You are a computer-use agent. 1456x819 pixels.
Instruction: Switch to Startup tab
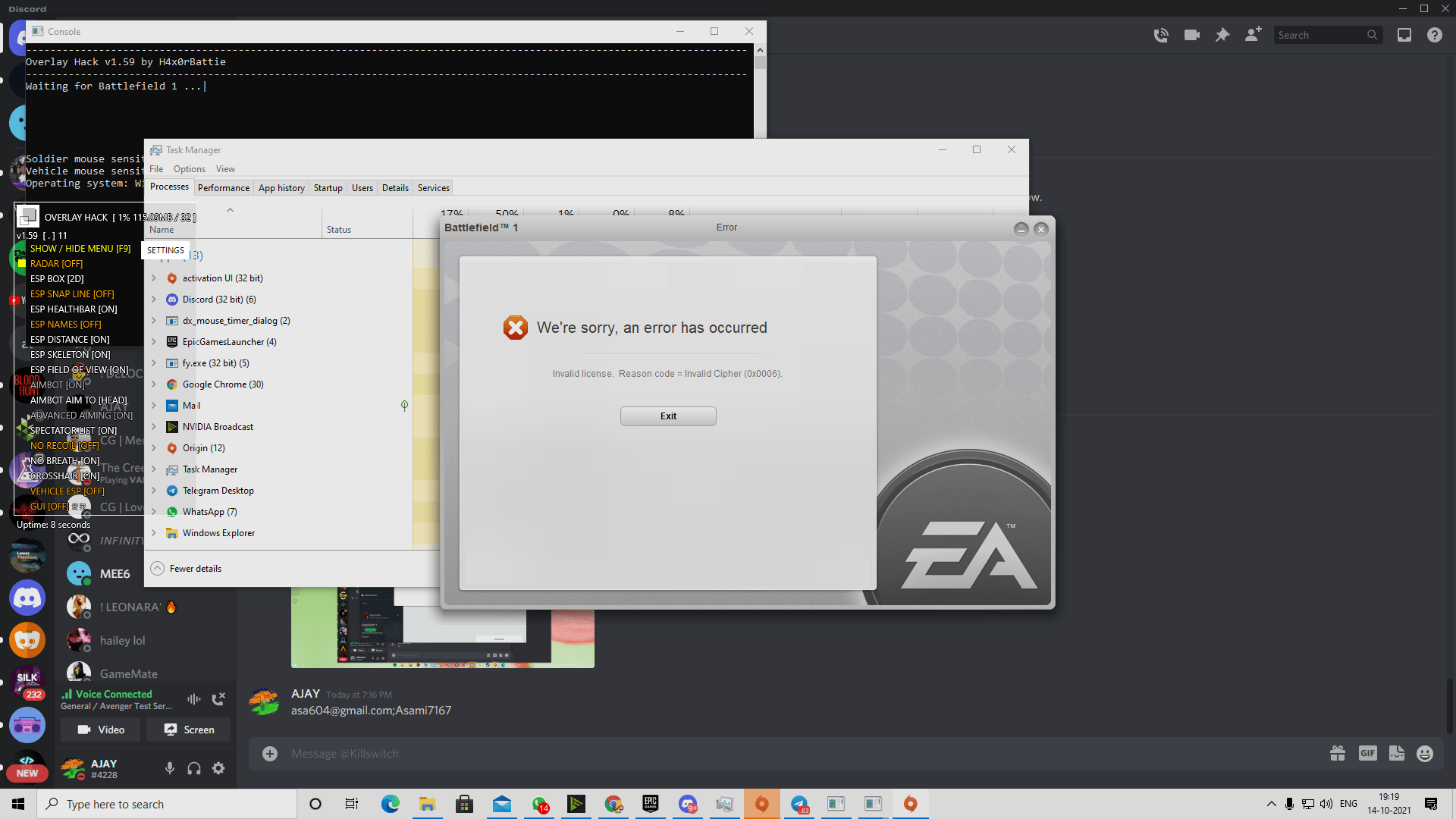click(328, 187)
